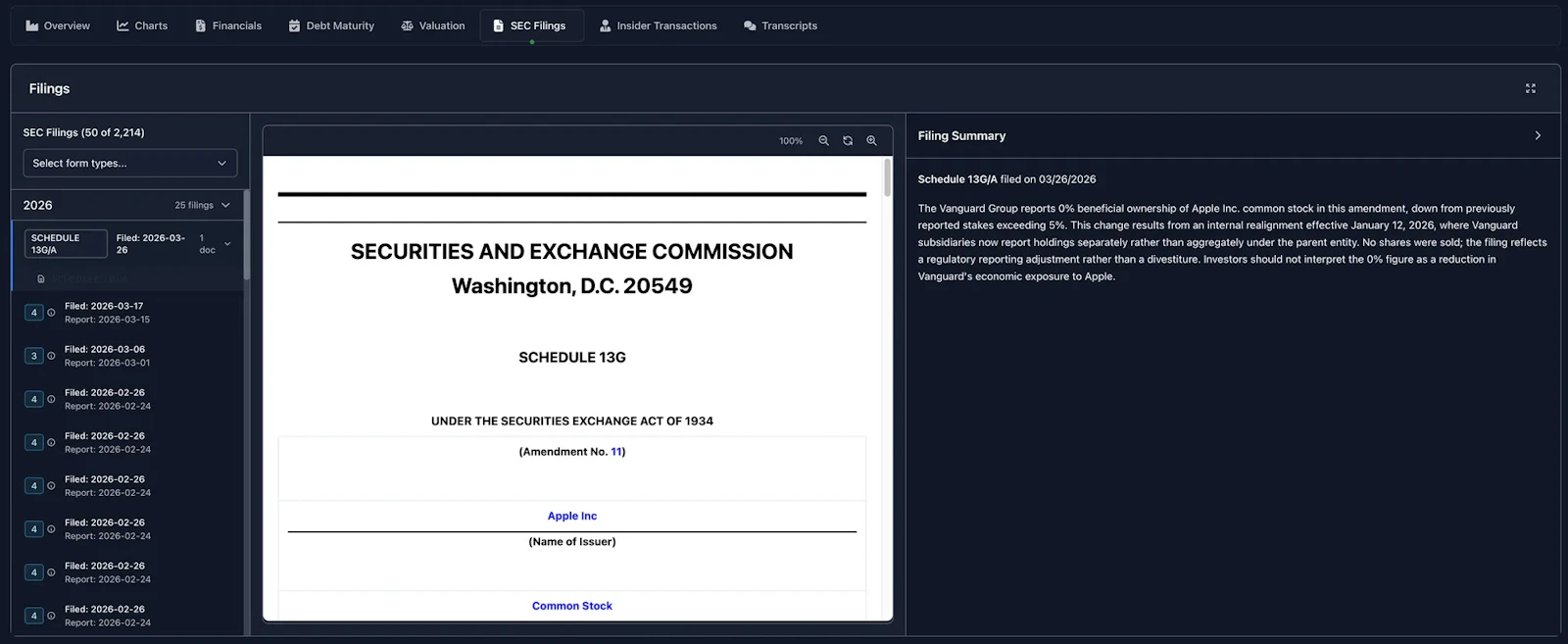Select the SCHEDULE 13G/A filing badge
The height and width of the screenshot is (644, 1568).
click(x=66, y=244)
